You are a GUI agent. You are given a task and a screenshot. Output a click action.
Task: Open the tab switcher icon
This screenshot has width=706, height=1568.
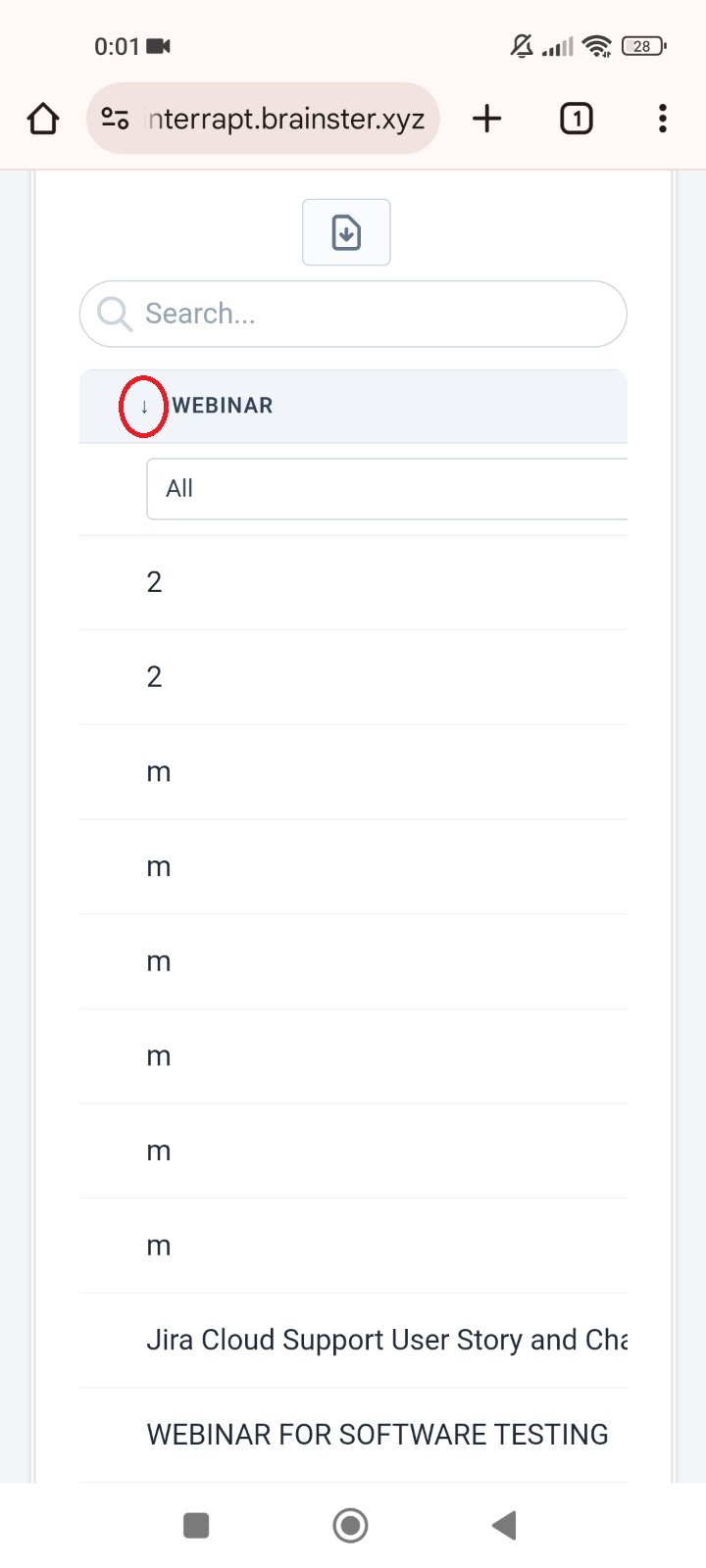pyautogui.click(x=576, y=119)
